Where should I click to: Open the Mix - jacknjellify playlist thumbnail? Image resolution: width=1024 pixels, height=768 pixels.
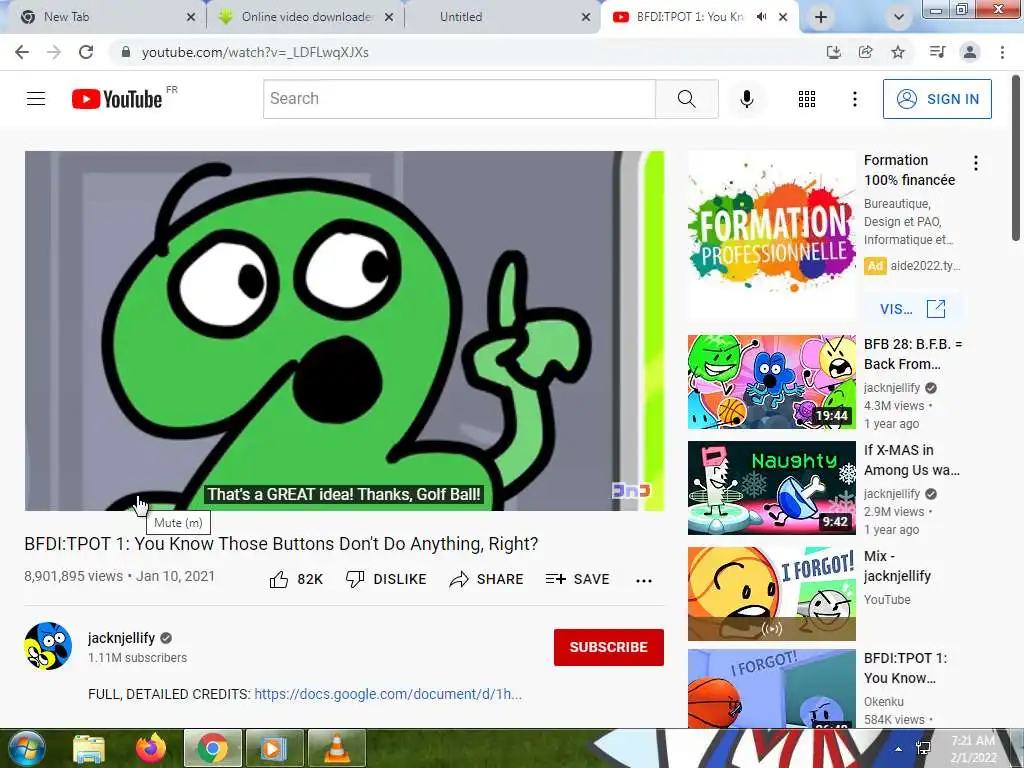point(771,594)
